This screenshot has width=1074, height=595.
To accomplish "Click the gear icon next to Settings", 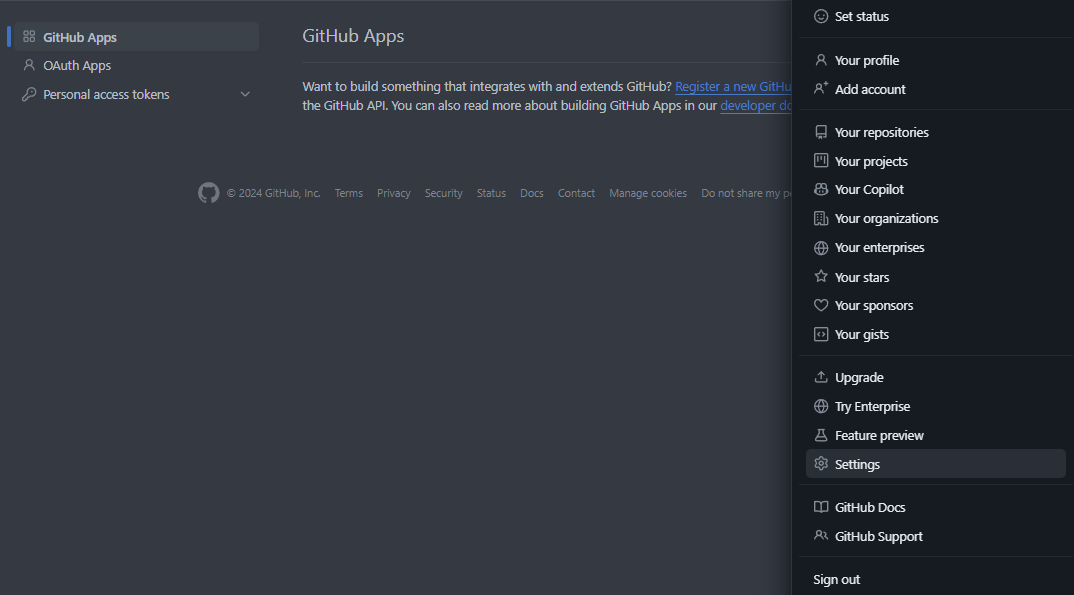I will [821, 464].
